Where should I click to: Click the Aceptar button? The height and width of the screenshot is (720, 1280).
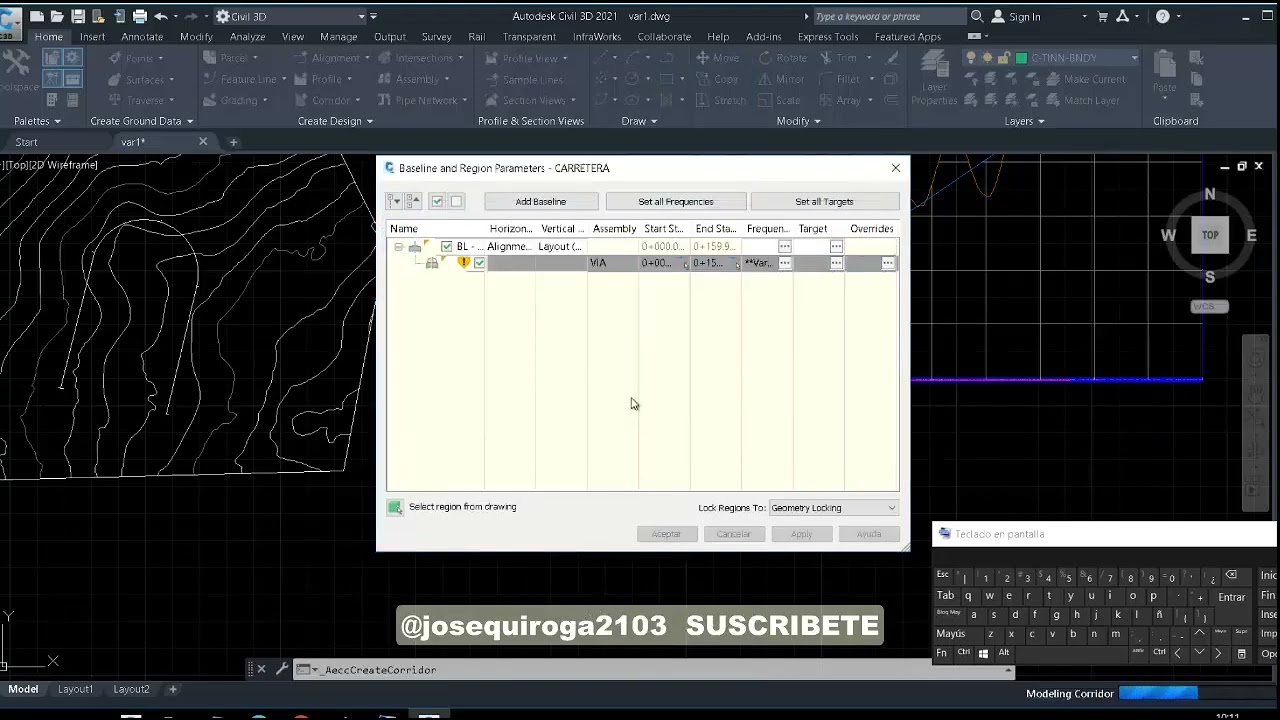666,534
